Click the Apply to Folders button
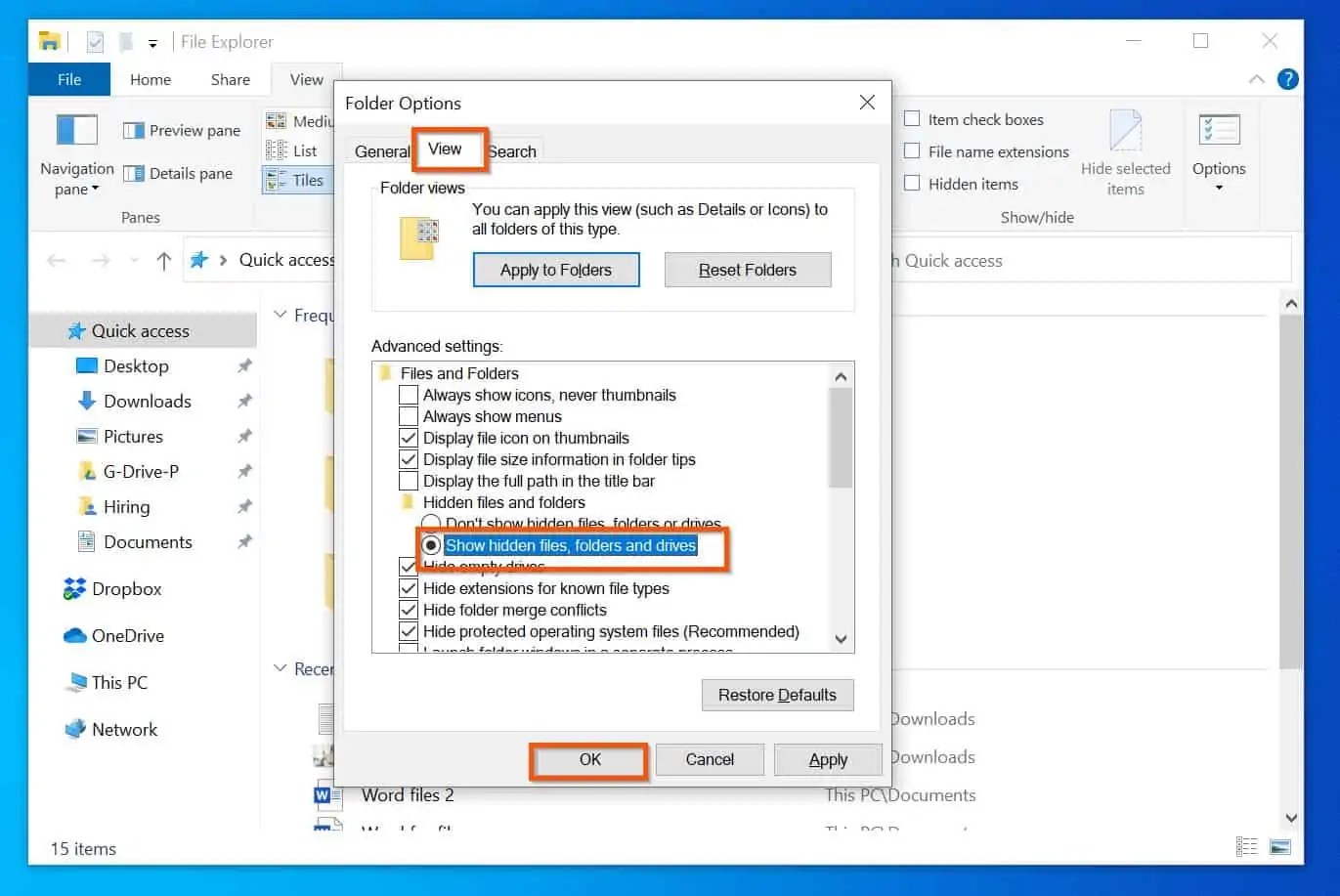This screenshot has height=896, width=1340. [x=555, y=270]
